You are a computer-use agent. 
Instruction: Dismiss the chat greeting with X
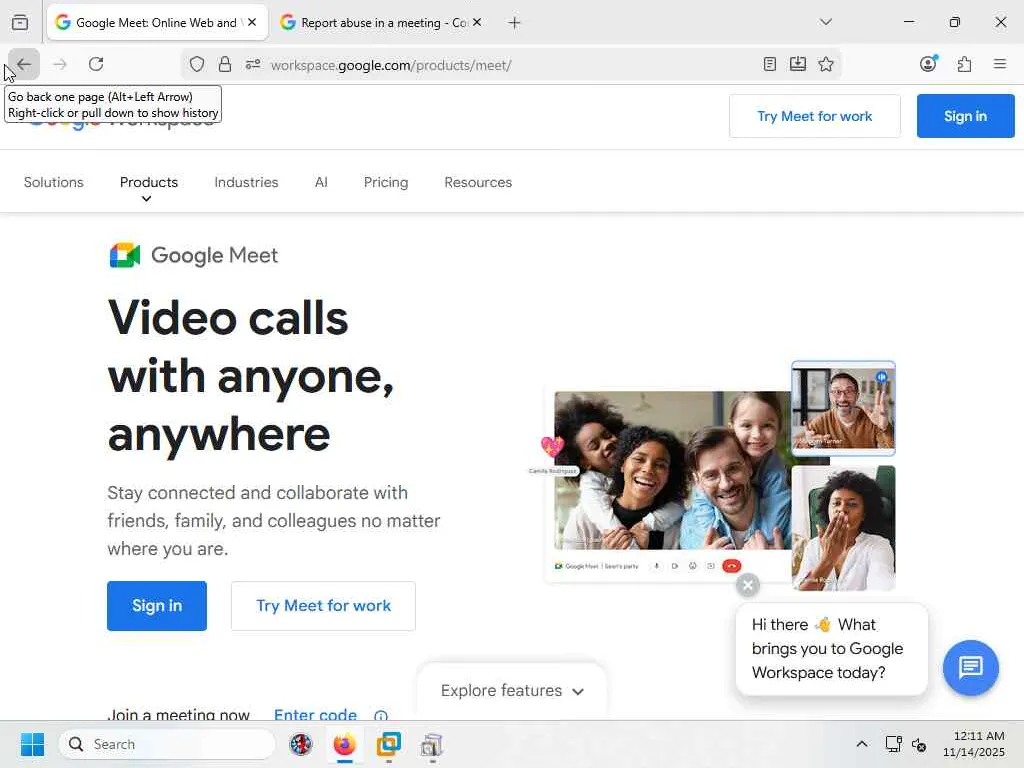coord(748,585)
